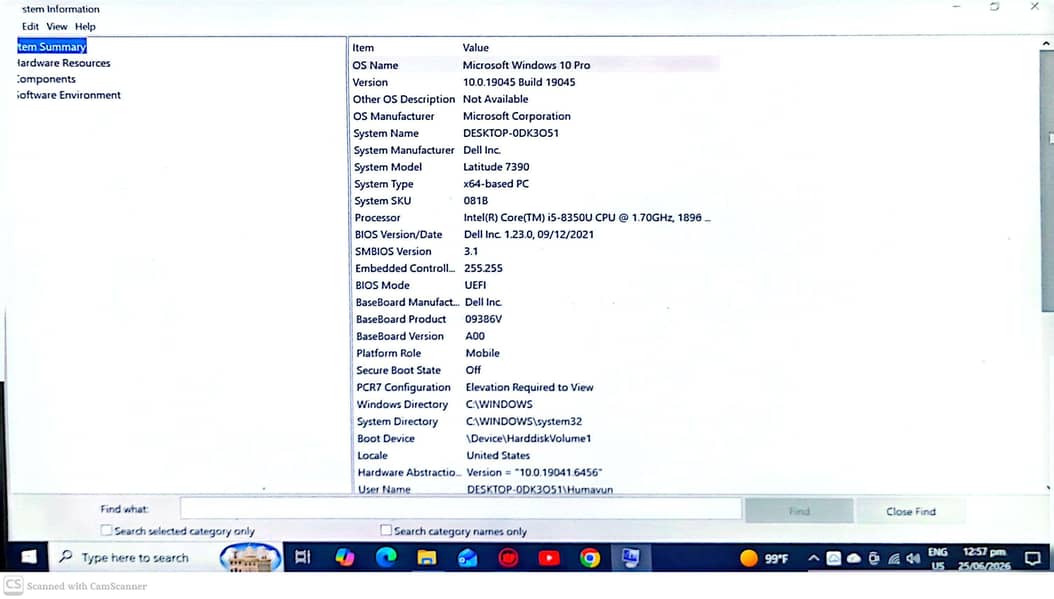Click the taskbar search highlight image
This screenshot has width=1054, height=599.
[250, 557]
